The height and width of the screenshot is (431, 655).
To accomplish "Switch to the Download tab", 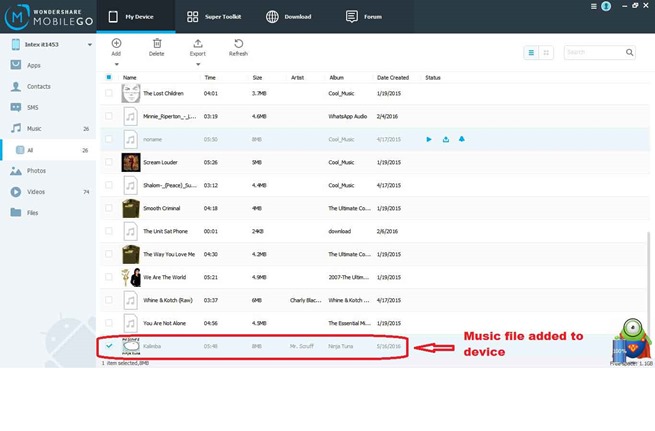I will point(289,17).
